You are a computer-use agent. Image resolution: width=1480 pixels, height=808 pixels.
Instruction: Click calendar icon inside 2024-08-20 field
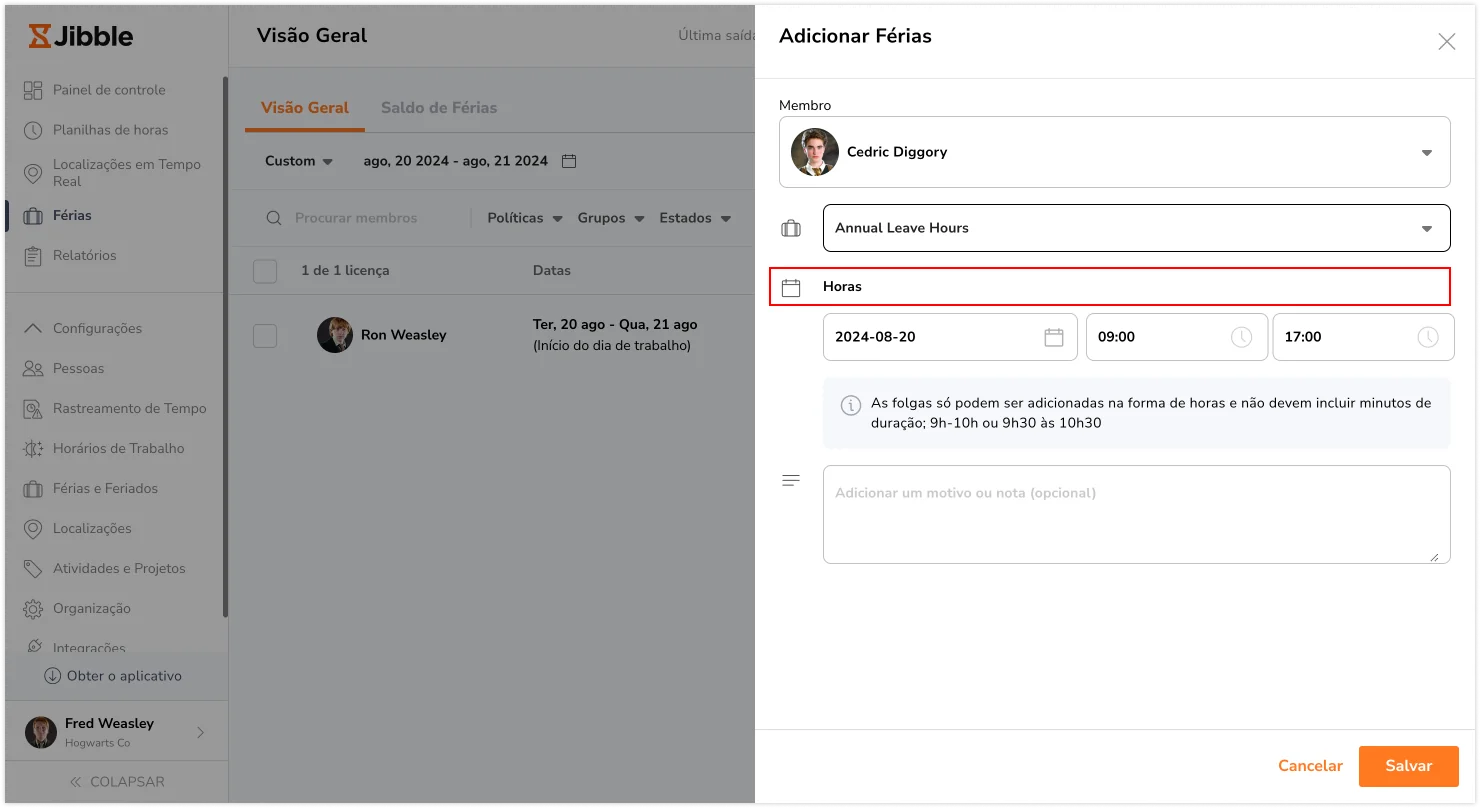pyautogui.click(x=1054, y=337)
